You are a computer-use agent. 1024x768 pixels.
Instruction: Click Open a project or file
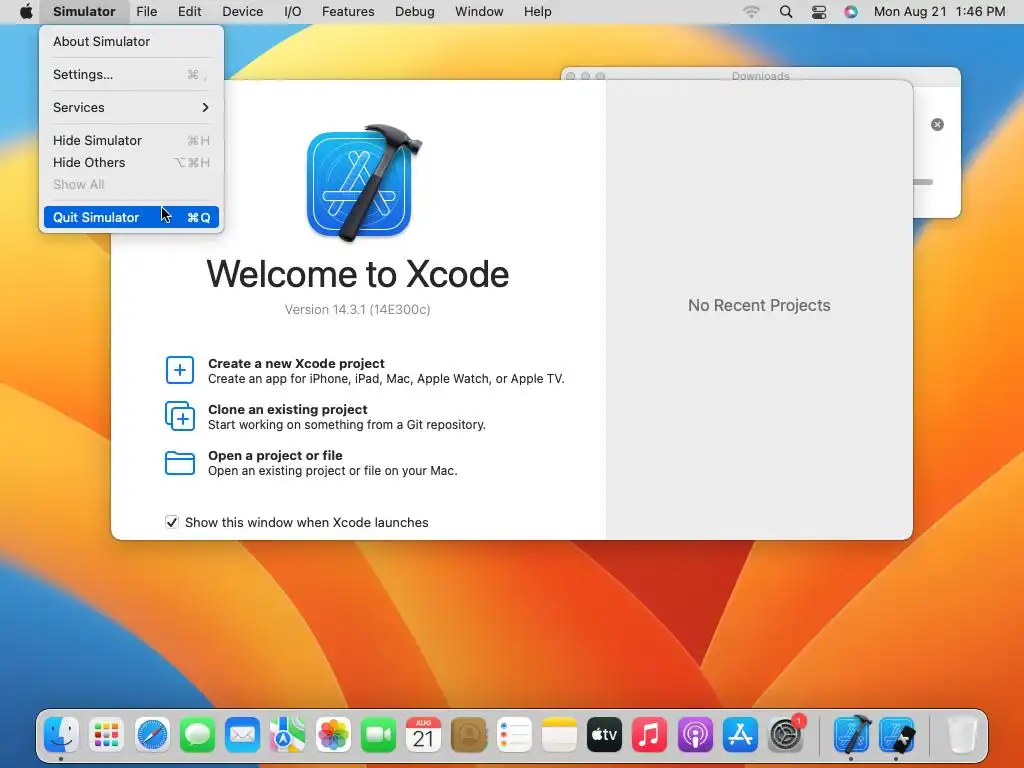click(275, 455)
